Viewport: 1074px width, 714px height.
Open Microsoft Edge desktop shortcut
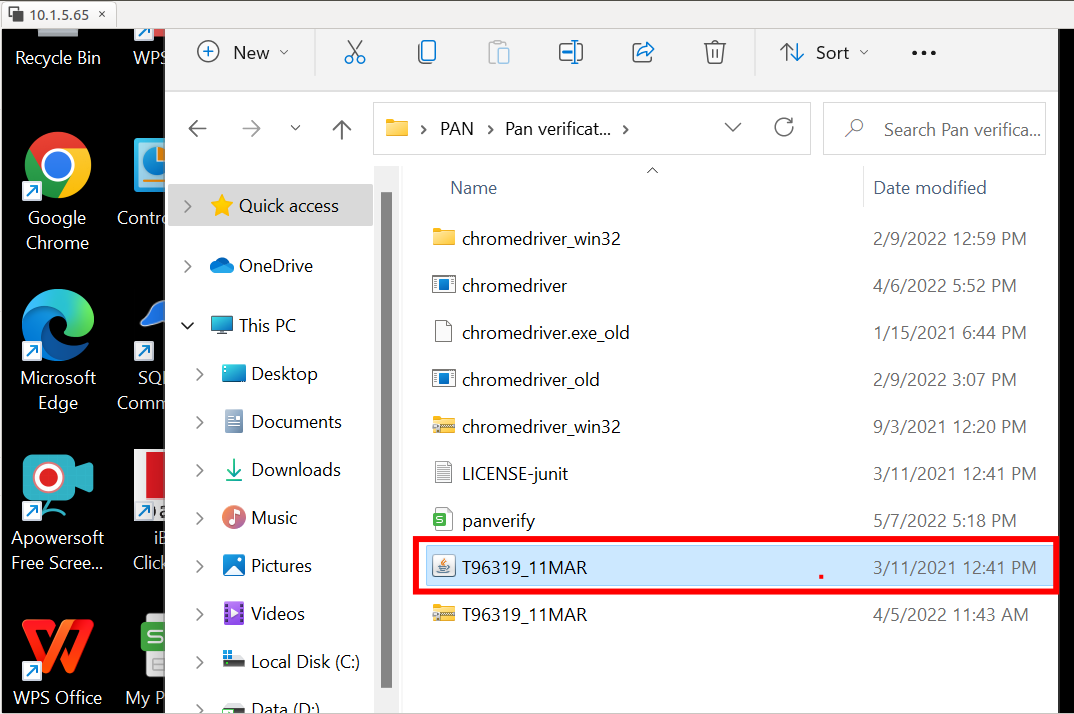coord(58,351)
